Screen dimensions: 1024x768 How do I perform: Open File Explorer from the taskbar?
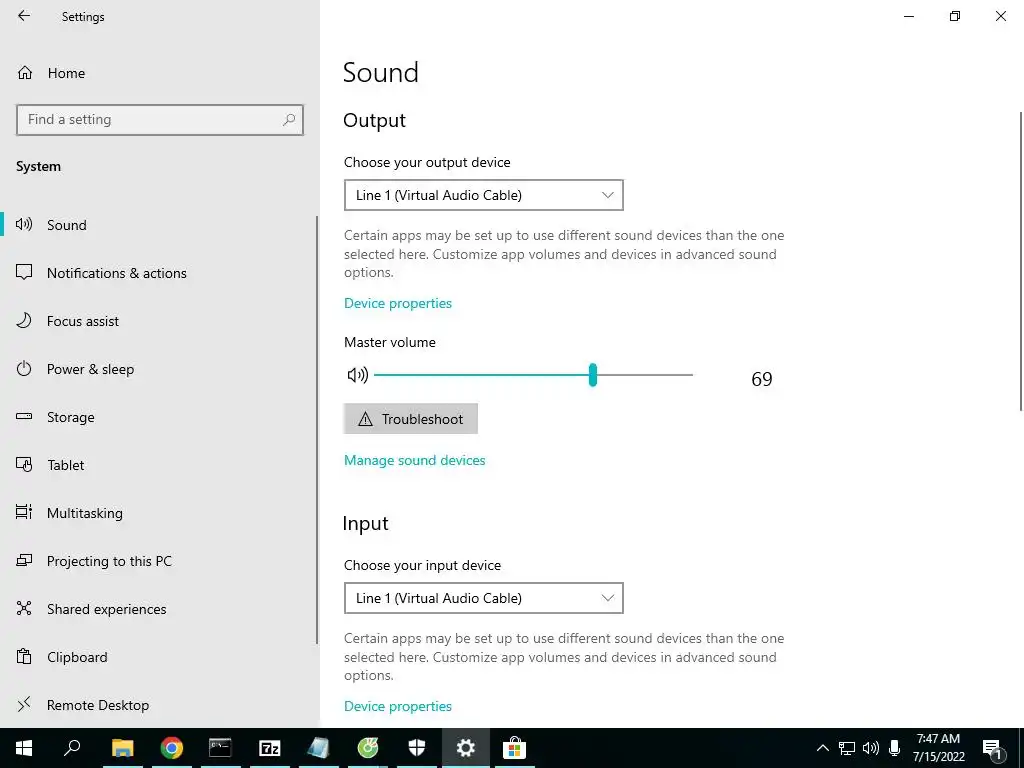tap(122, 748)
